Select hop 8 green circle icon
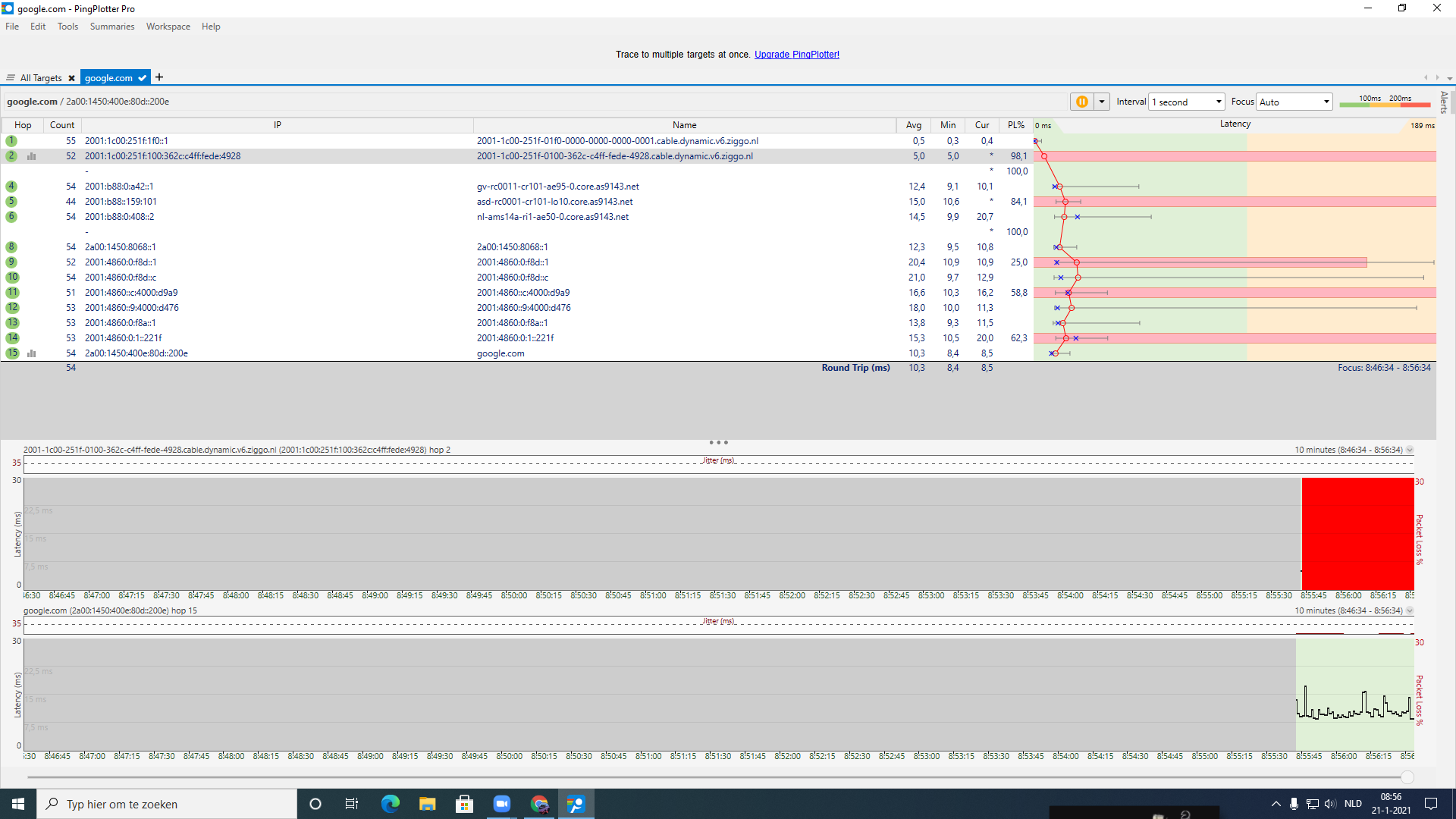1456x819 pixels. [11, 247]
